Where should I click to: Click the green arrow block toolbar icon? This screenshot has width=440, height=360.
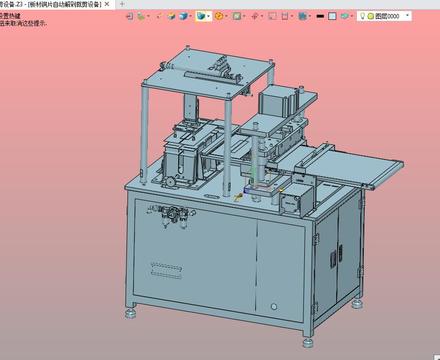(x=345, y=16)
